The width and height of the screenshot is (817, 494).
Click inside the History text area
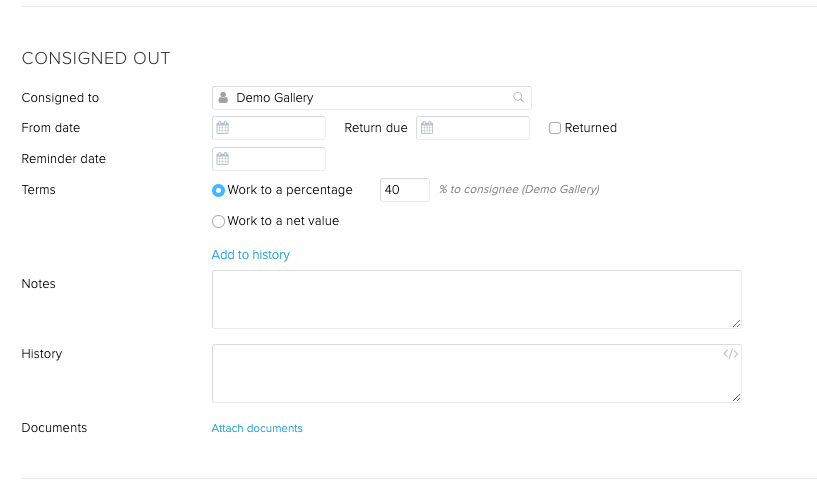pos(477,374)
